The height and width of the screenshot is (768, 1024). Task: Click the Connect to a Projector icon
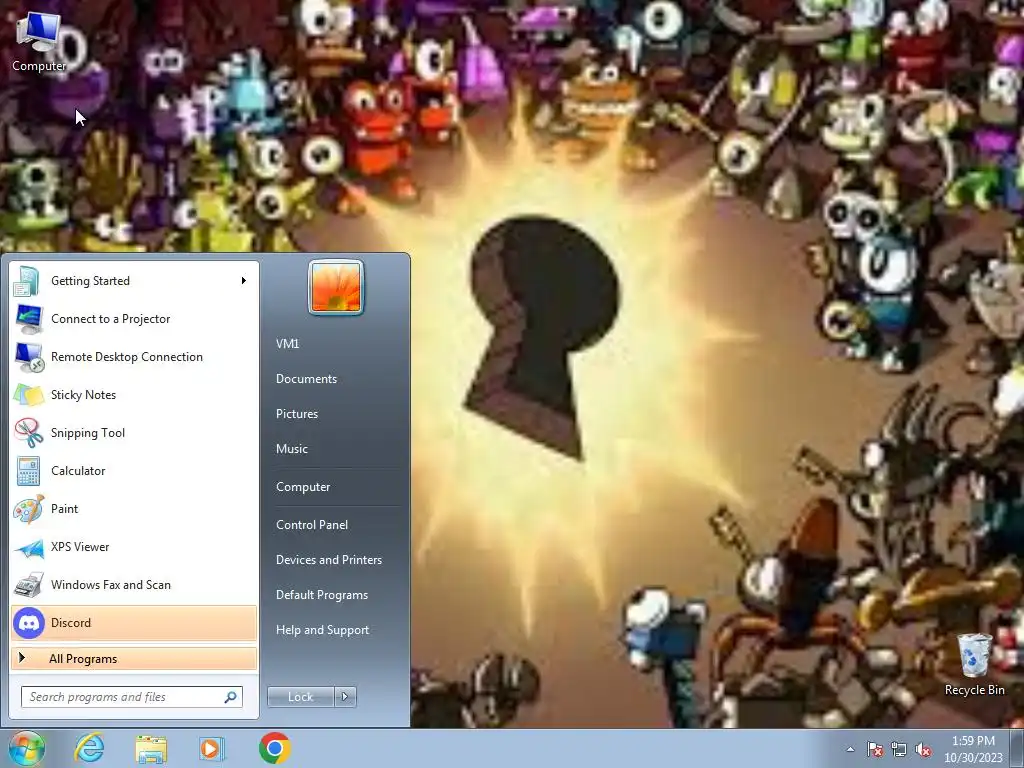(28, 319)
